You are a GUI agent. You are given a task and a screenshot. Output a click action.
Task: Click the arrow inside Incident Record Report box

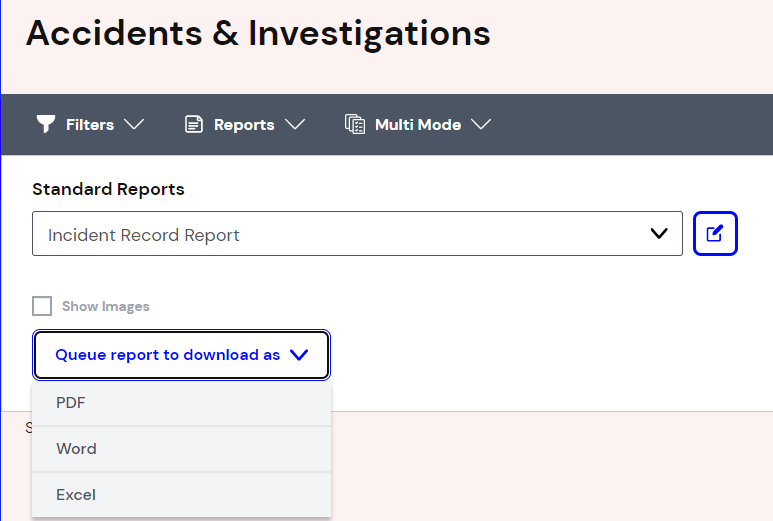point(659,234)
